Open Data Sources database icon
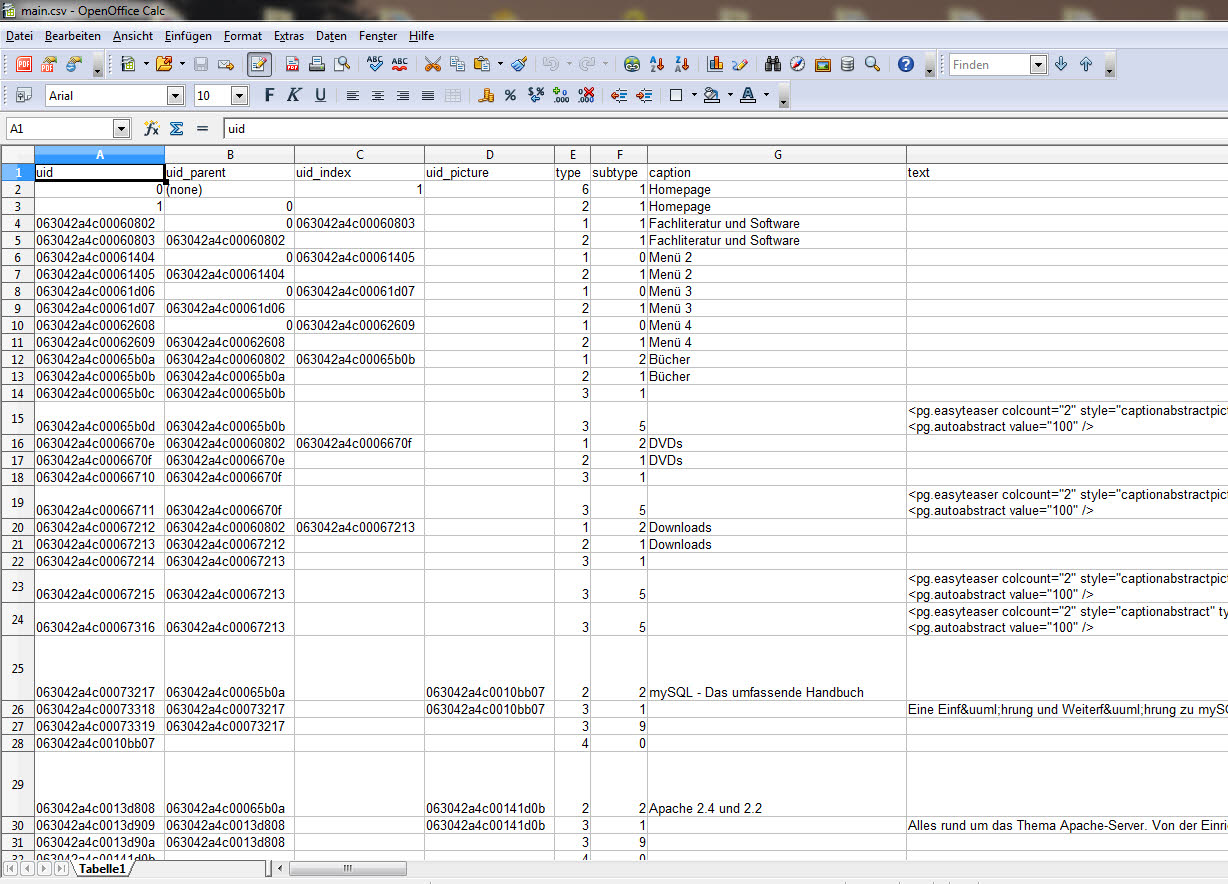This screenshot has height=884, width=1228. point(847,64)
